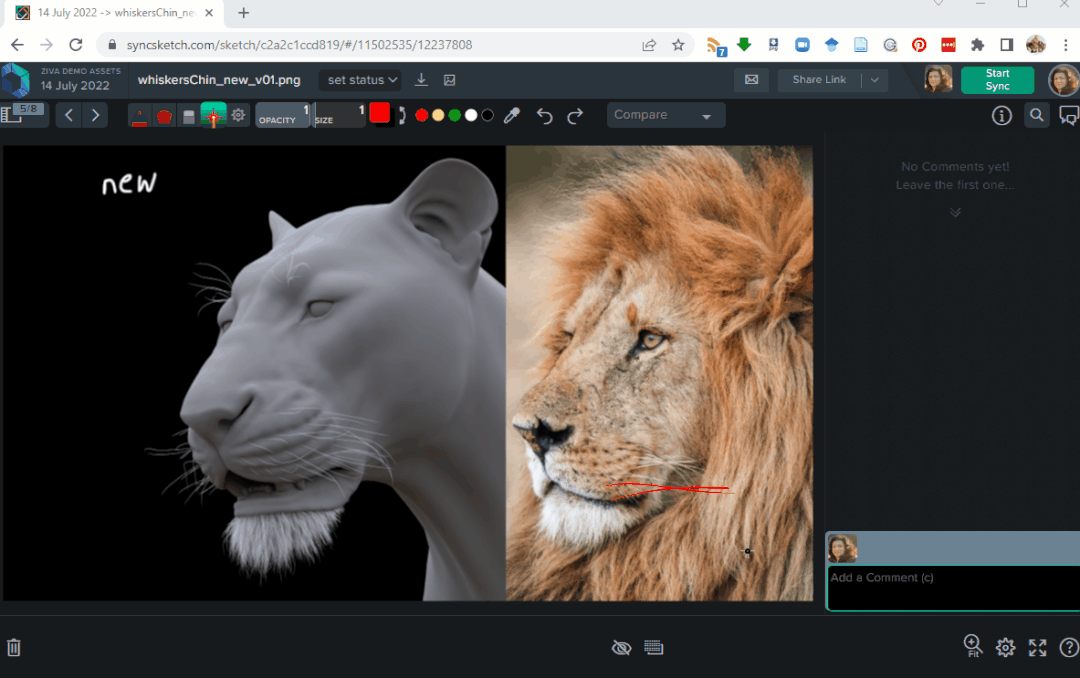Toggle fullscreen view mode

pos(1037,647)
